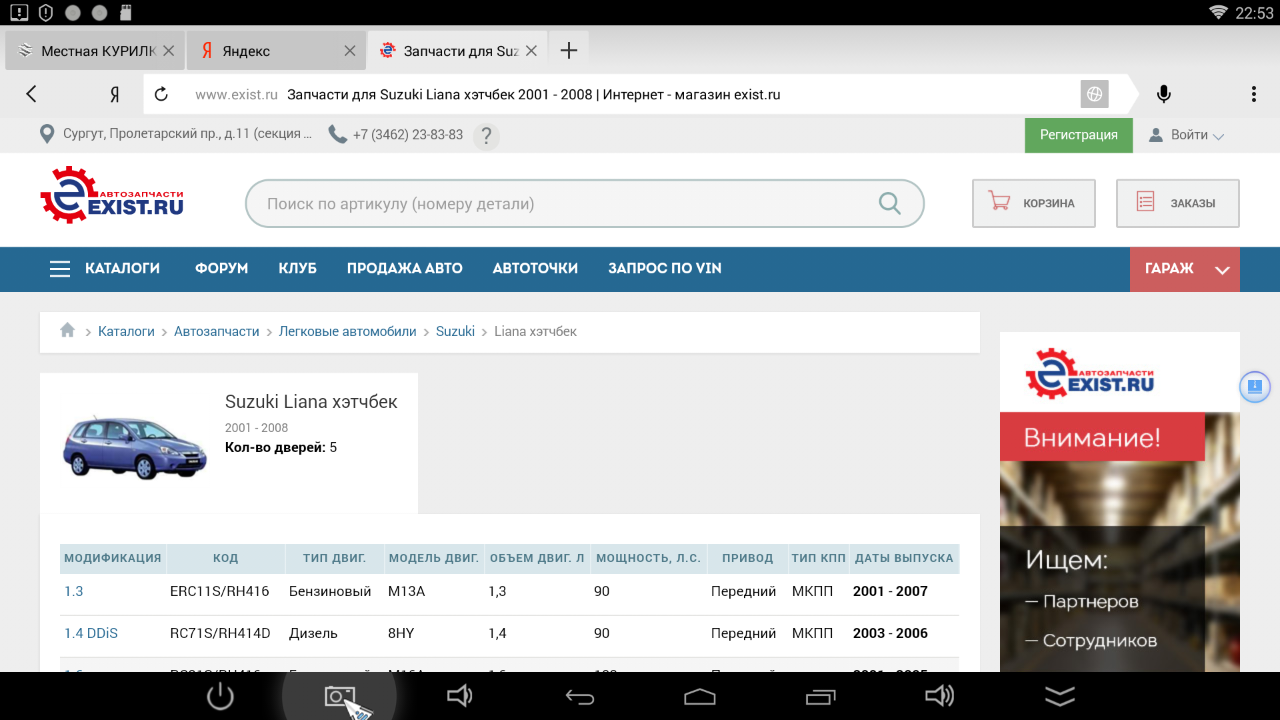1280x720 pixels.
Task: Close the Местная КУРИЛКА tab
Action: pos(168,51)
